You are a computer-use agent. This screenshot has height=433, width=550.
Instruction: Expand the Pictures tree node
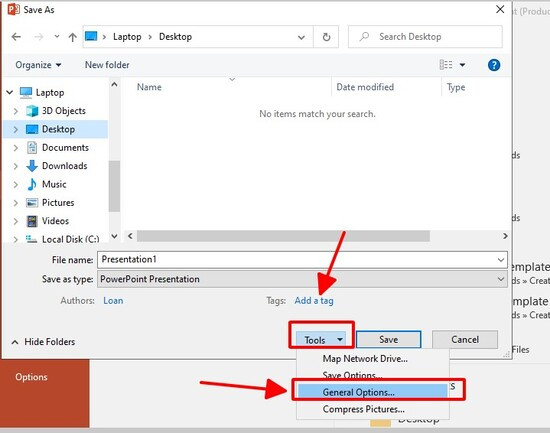(15, 203)
